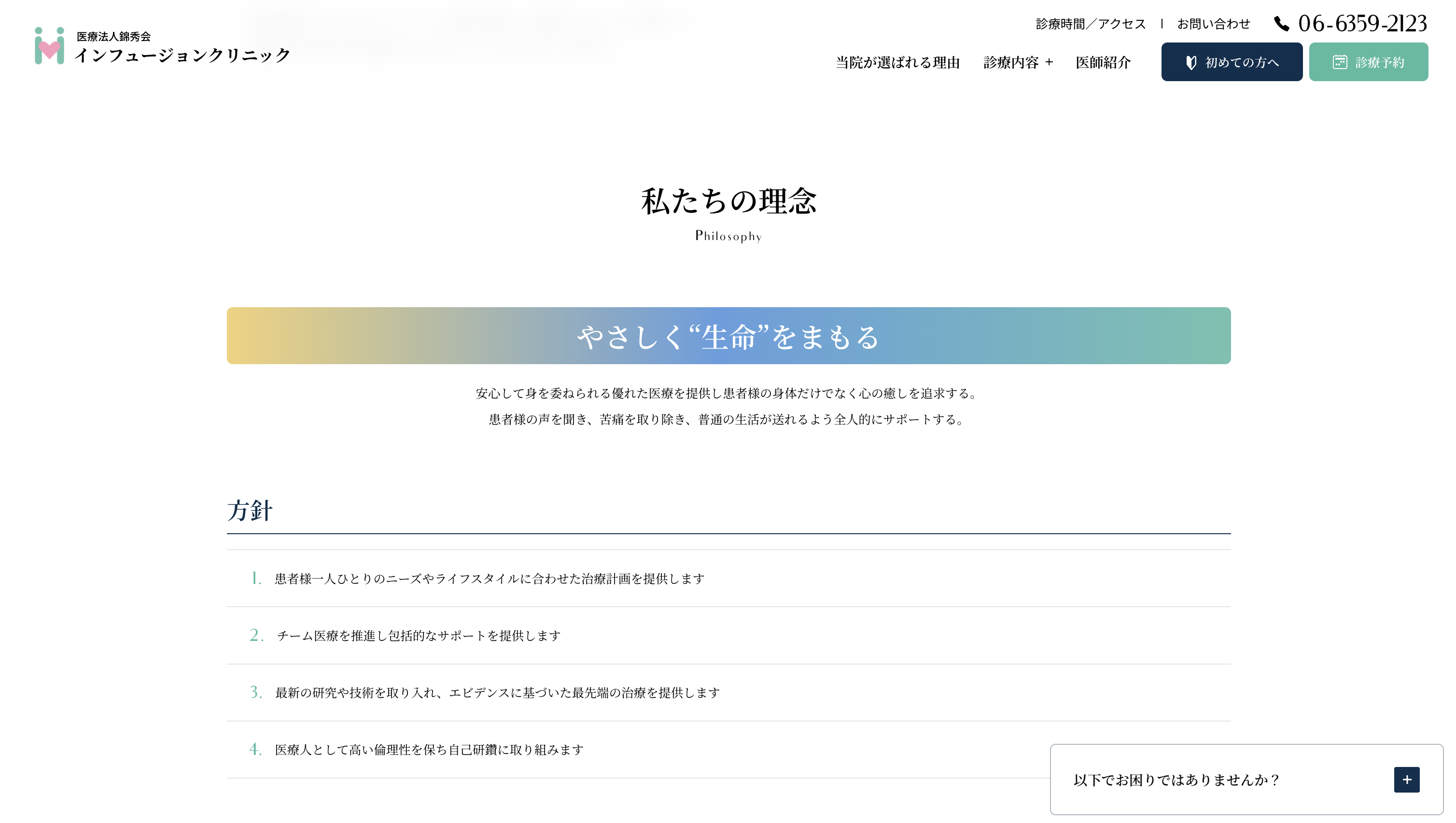Click the gradient やさしく生命をまもる banner
The image size is (1456, 823).
click(728, 335)
